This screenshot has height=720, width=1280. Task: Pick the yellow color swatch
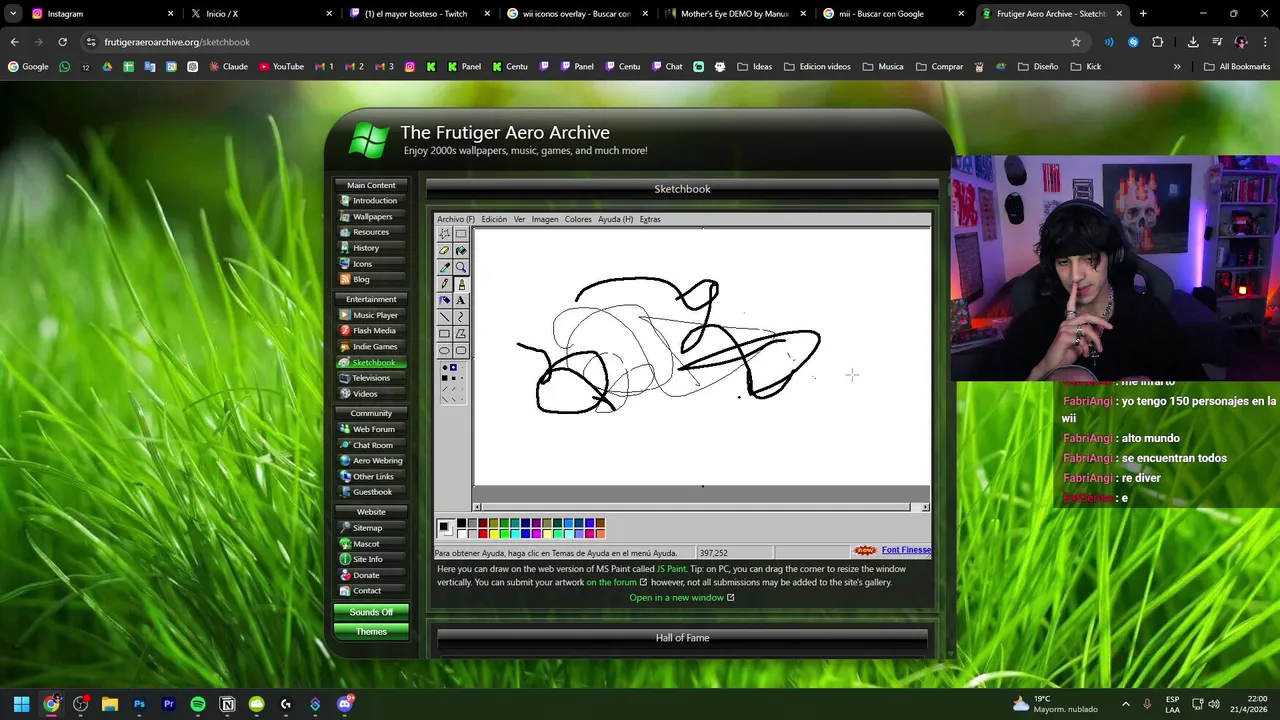coord(494,534)
